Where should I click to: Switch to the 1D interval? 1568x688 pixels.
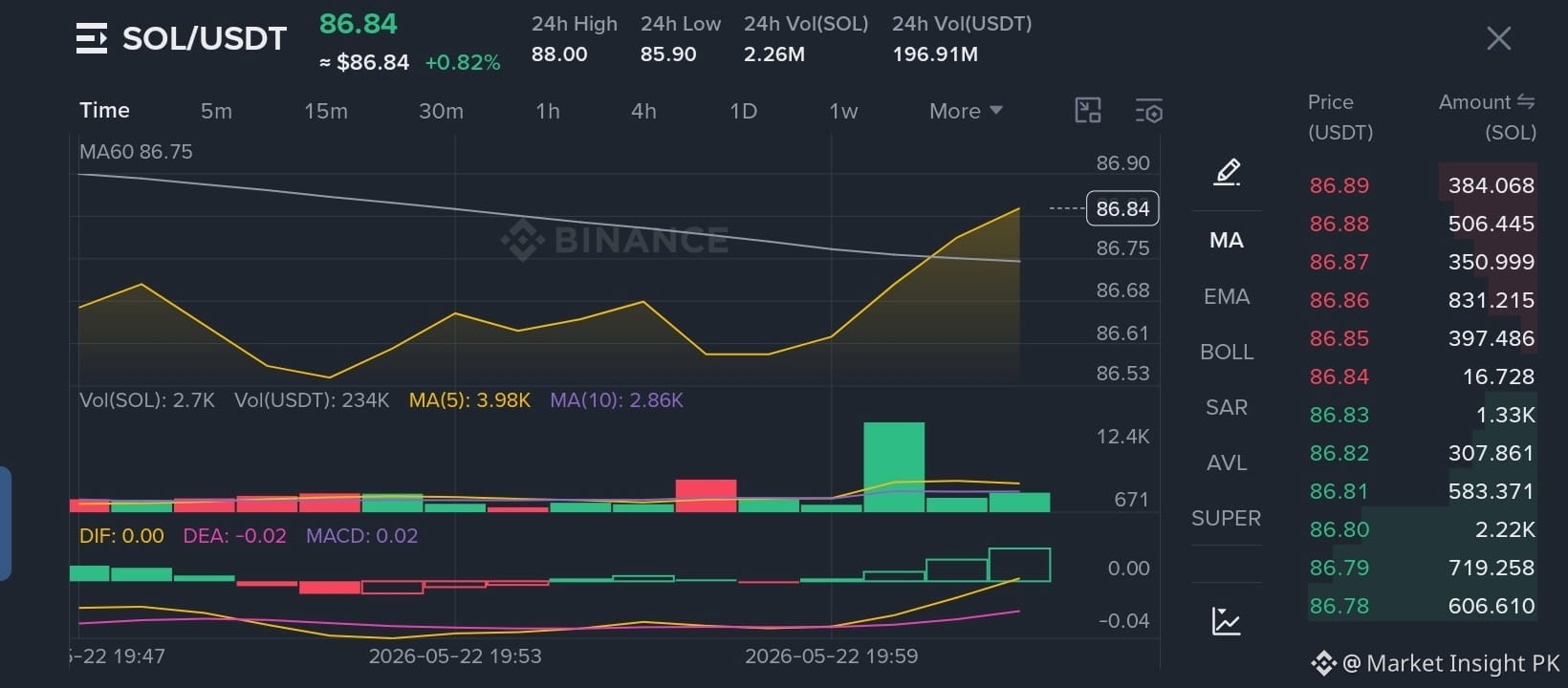(x=743, y=111)
